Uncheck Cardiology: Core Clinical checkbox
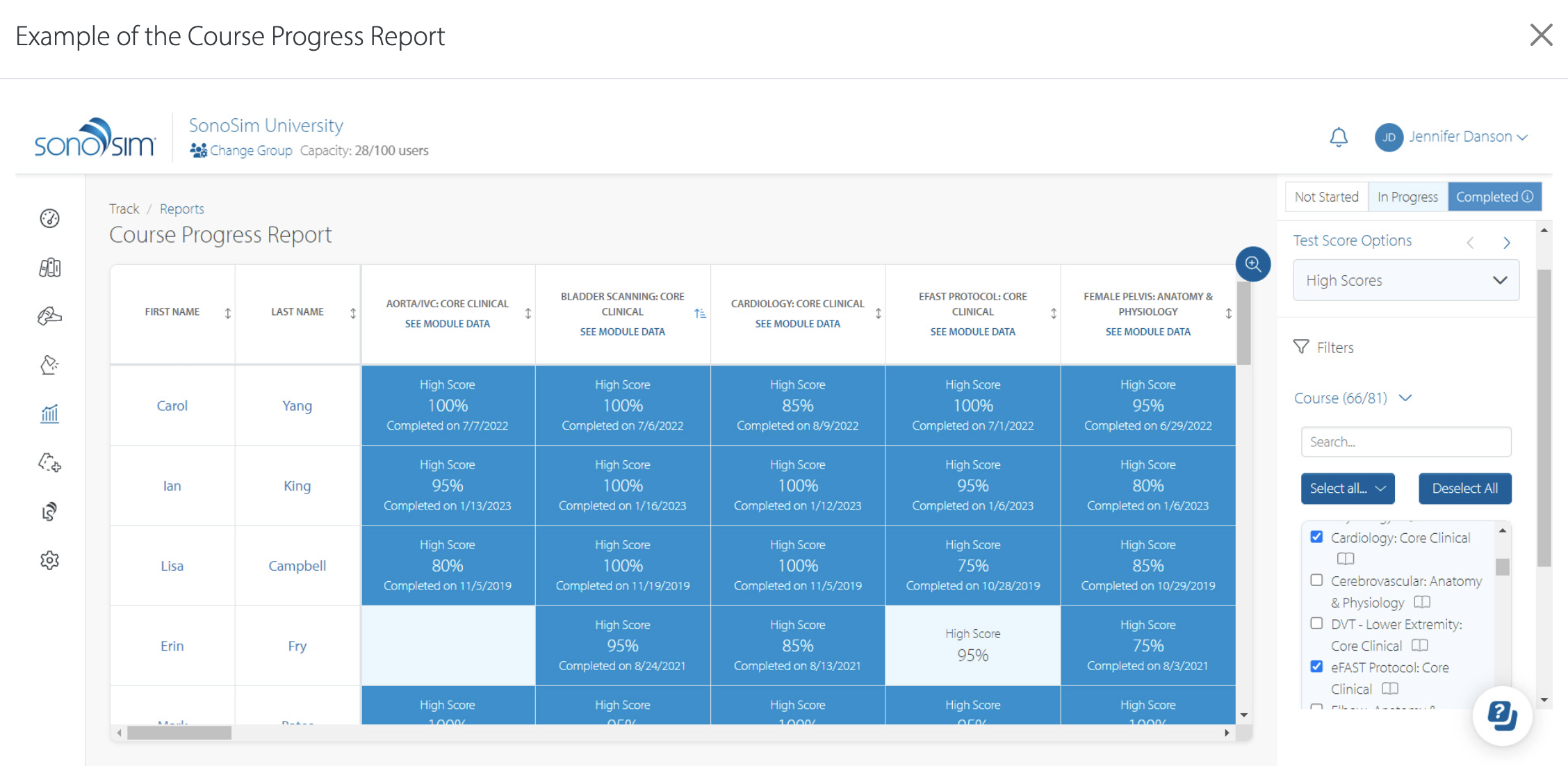1568x773 pixels. (1316, 537)
